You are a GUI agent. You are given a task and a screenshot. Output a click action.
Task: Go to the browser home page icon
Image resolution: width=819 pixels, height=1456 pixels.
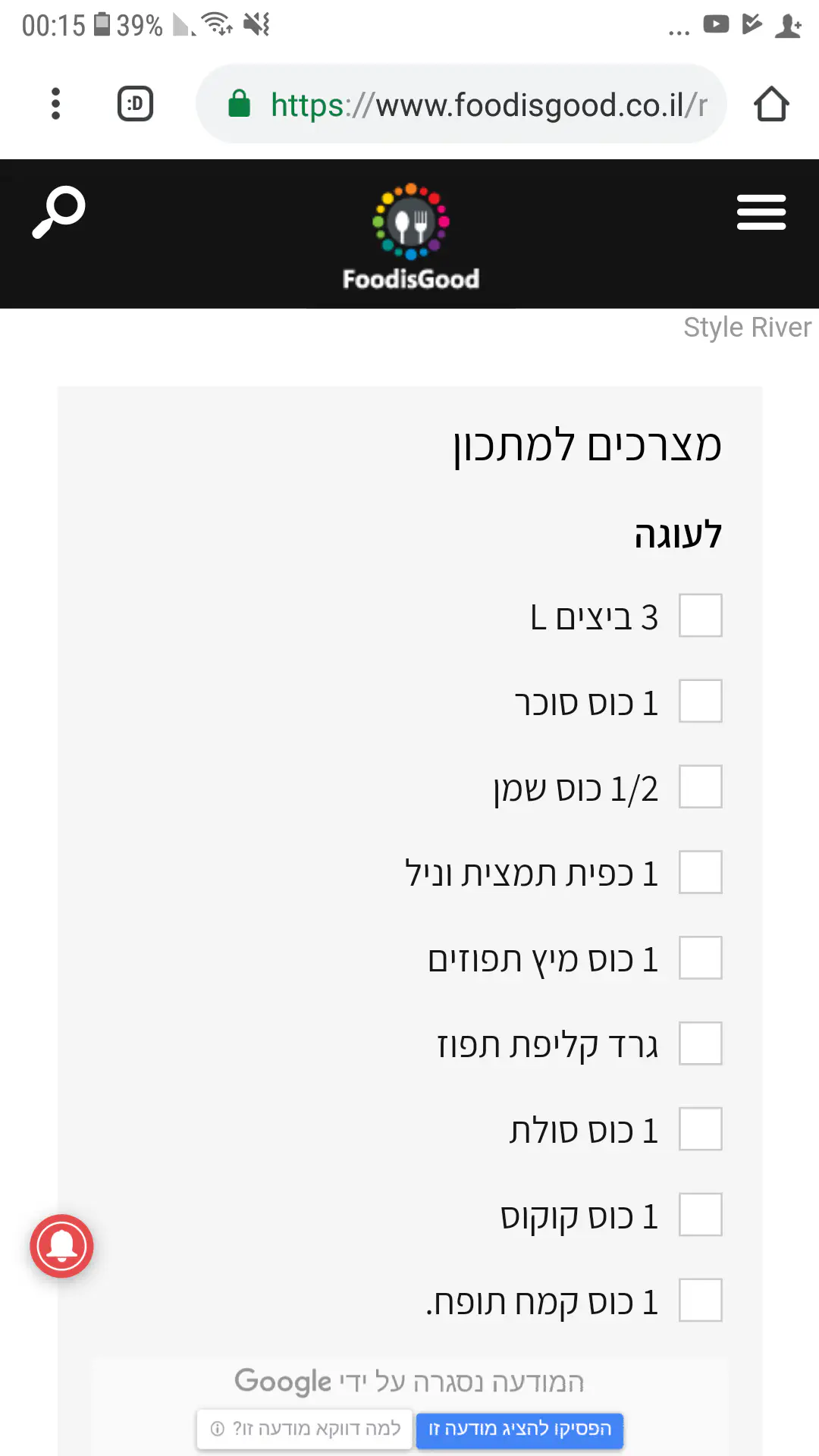771,104
